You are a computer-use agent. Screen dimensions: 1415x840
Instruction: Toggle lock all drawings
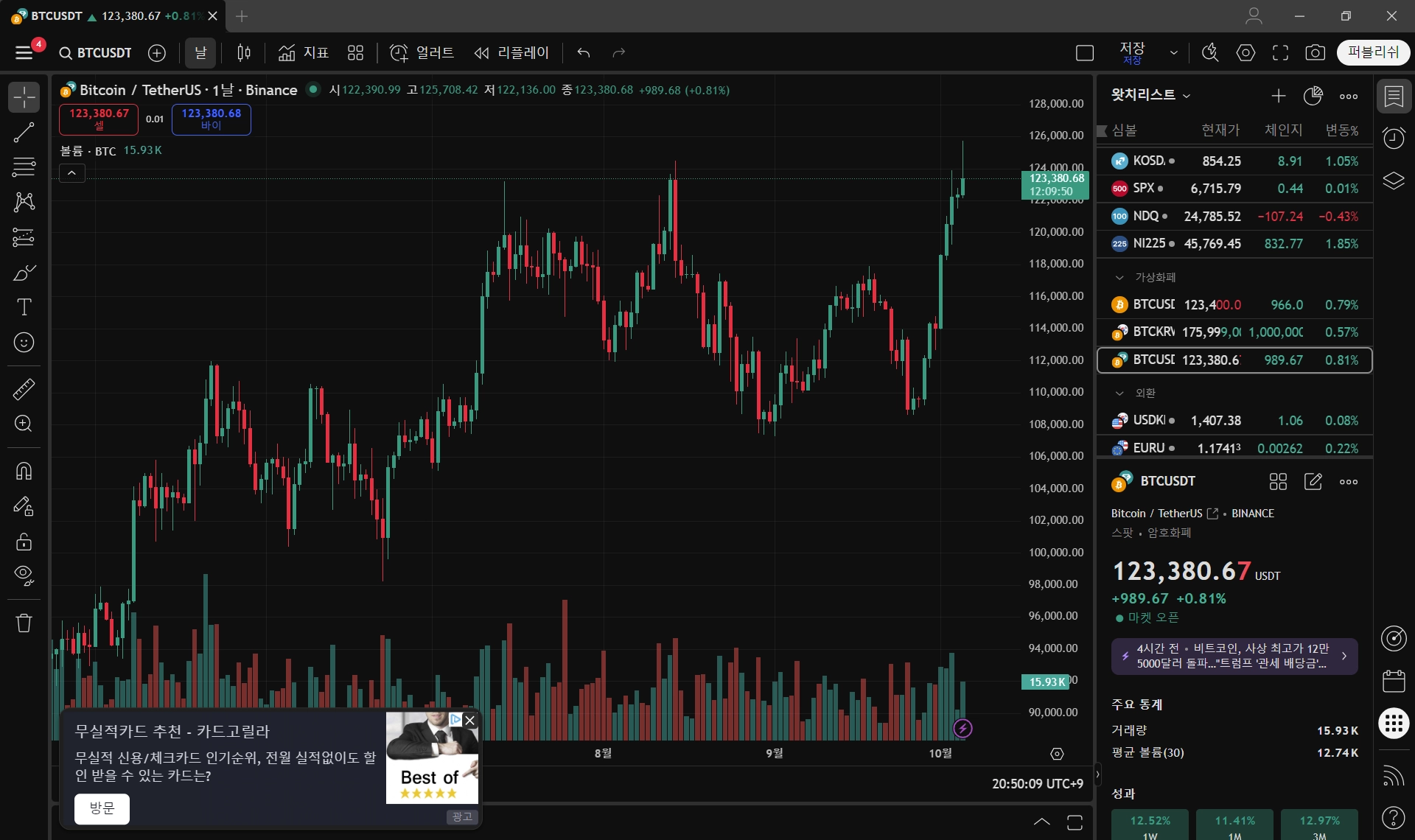[24, 542]
